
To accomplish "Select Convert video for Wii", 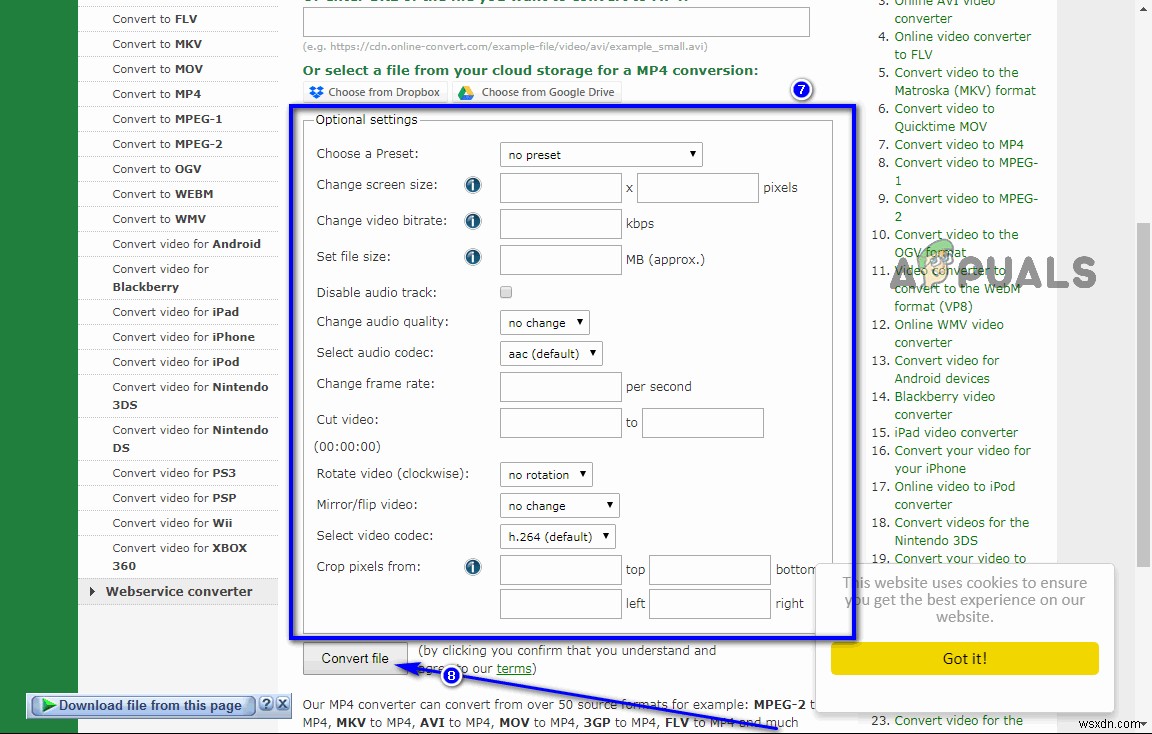I will pos(172,523).
